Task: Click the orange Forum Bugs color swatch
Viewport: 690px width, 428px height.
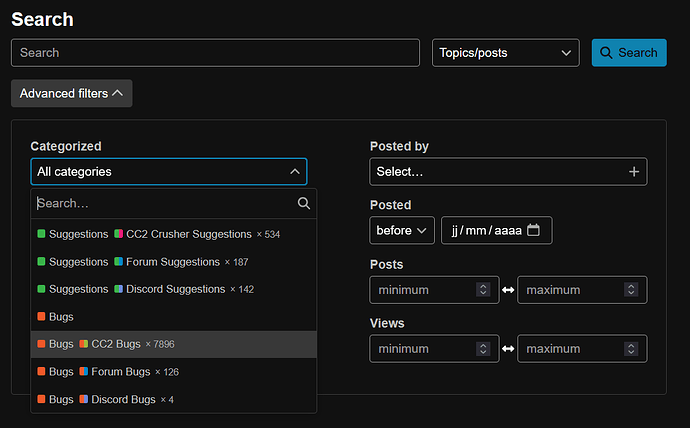Action: point(84,372)
